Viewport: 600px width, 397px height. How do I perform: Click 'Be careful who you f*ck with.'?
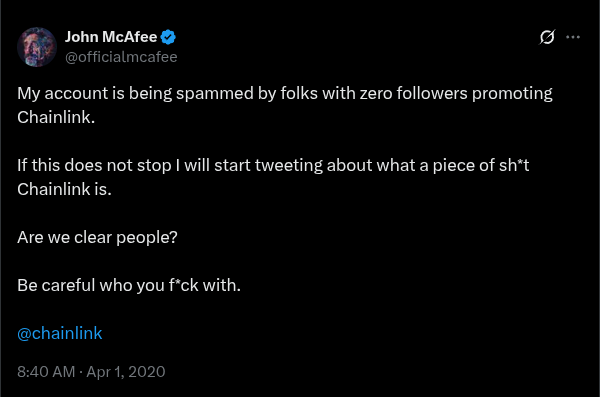click(x=129, y=285)
